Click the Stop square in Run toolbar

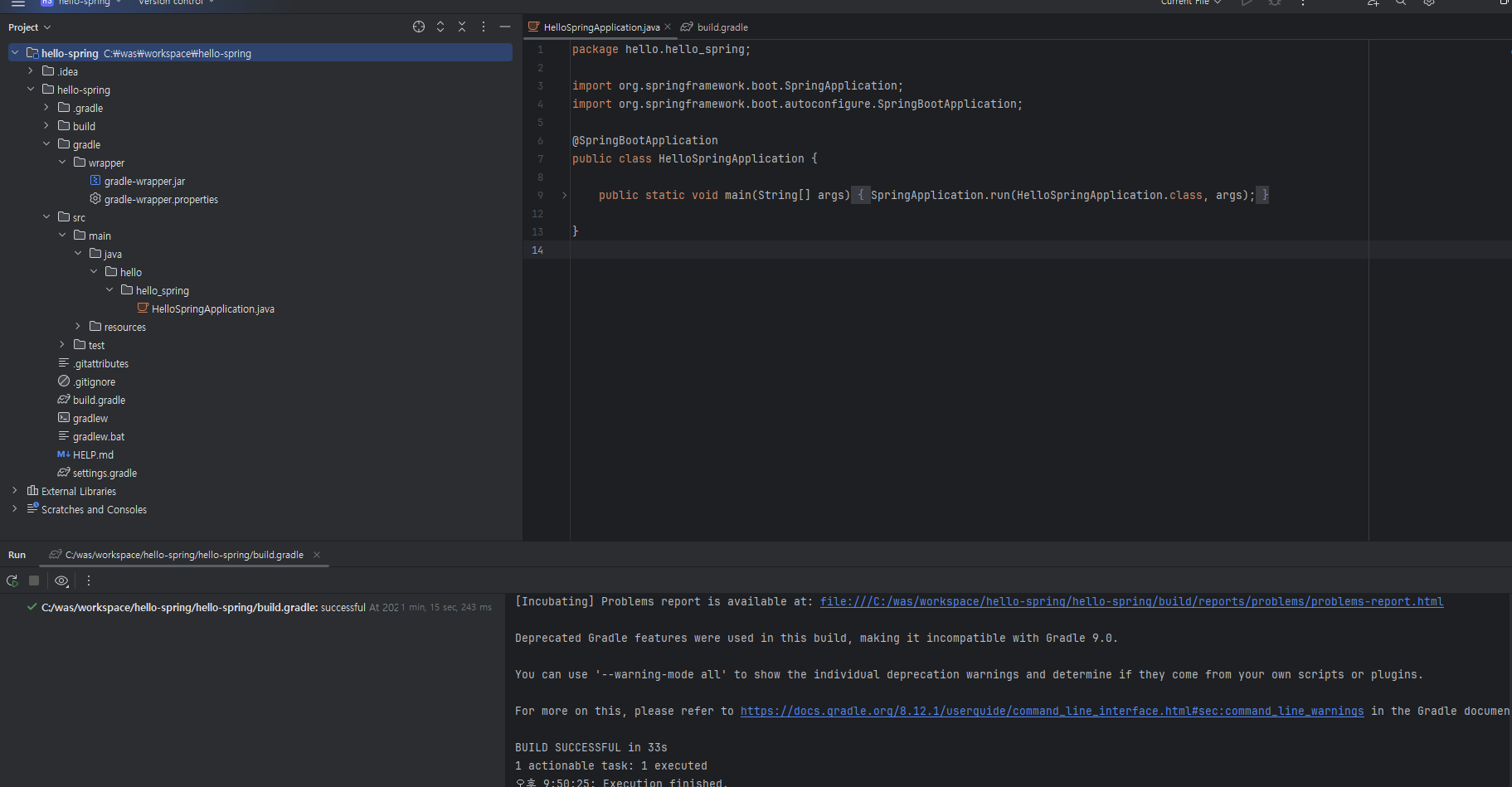[x=34, y=581]
